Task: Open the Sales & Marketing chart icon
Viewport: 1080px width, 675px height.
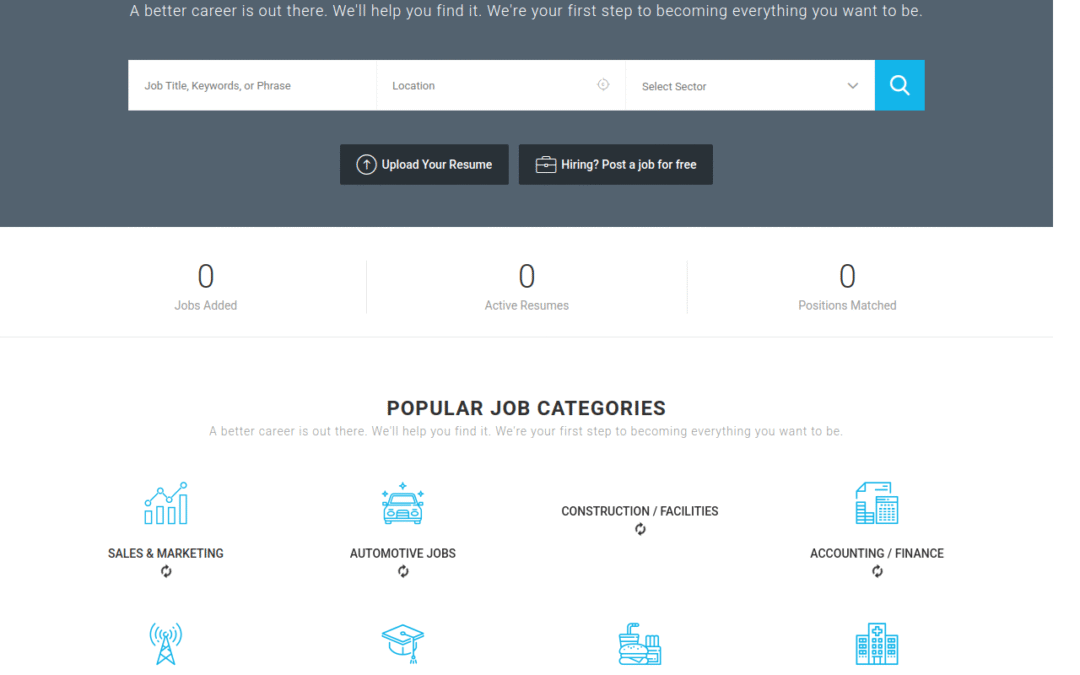Action: coord(166,503)
